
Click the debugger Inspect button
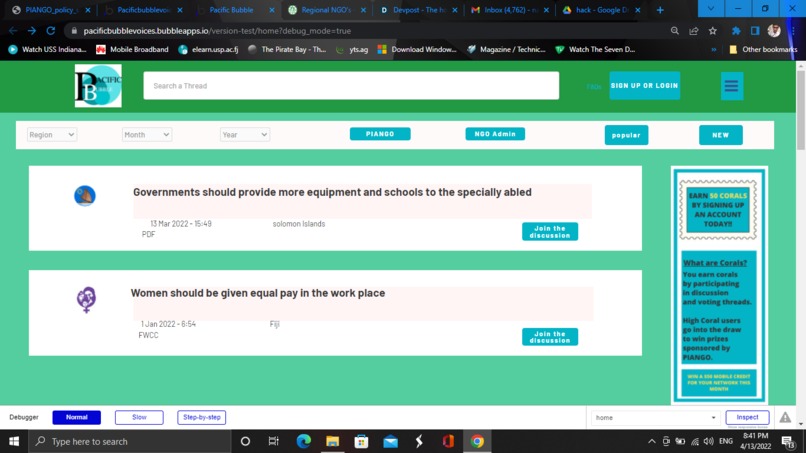coord(747,417)
